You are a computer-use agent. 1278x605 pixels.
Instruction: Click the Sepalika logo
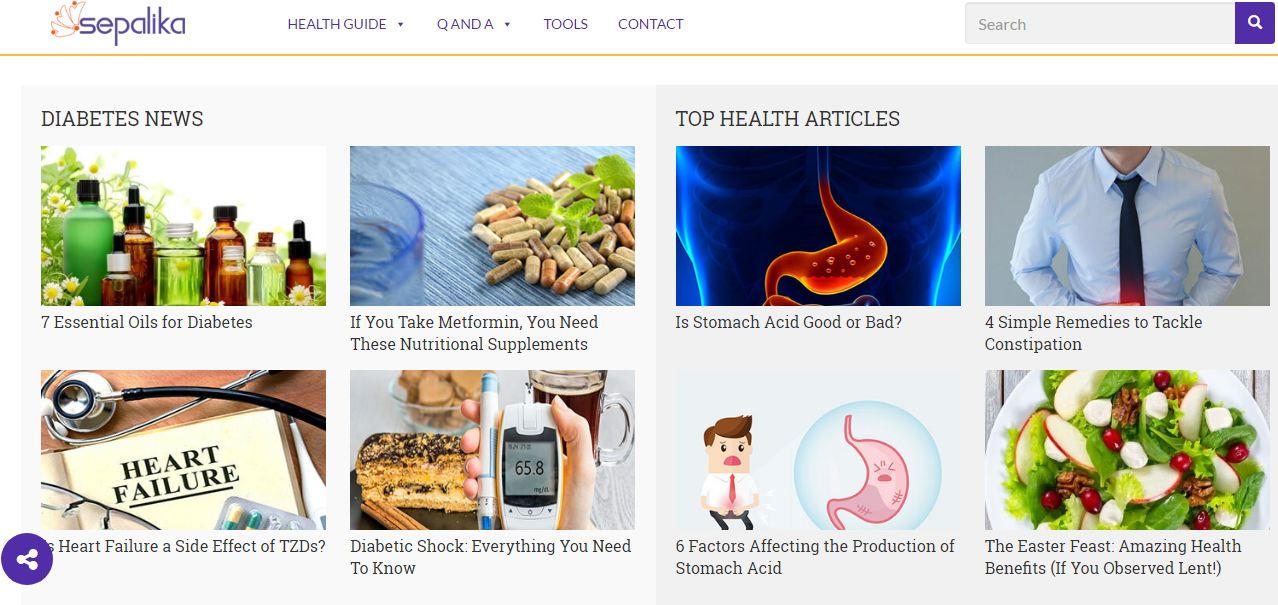tap(118, 23)
